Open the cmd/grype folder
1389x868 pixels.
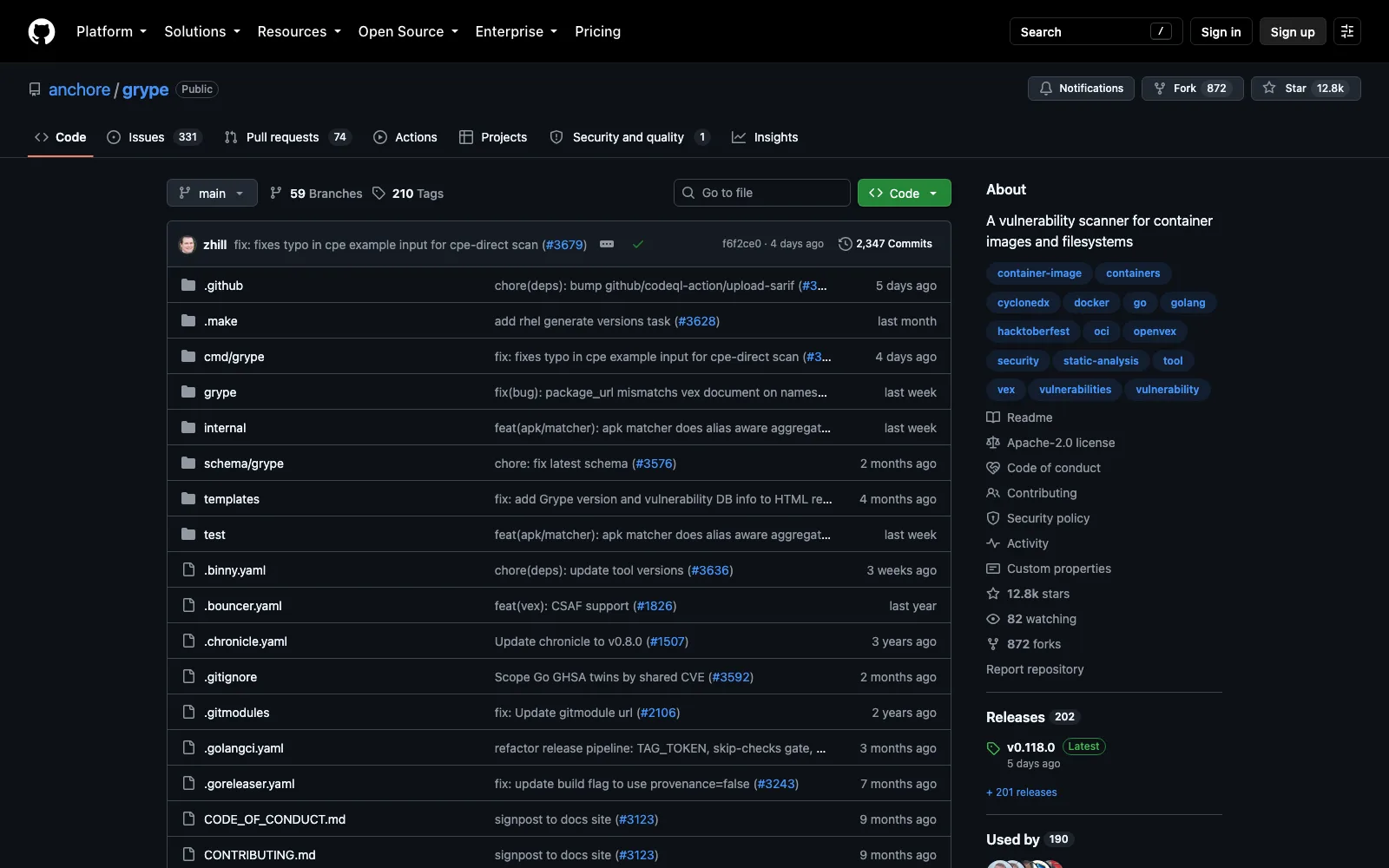click(x=234, y=357)
